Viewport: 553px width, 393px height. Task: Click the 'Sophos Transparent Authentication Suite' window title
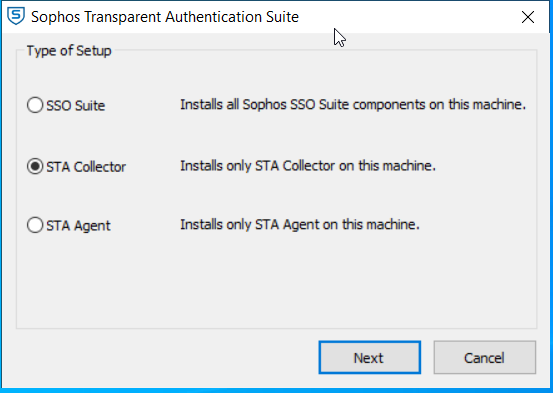[x=165, y=17]
